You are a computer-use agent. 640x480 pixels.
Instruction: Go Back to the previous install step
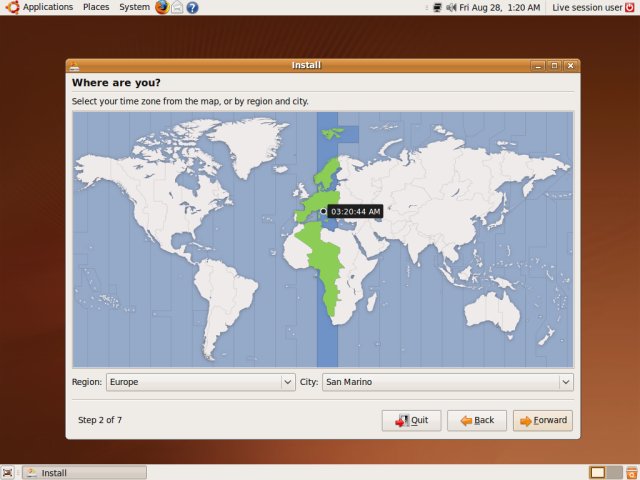[477, 420]
